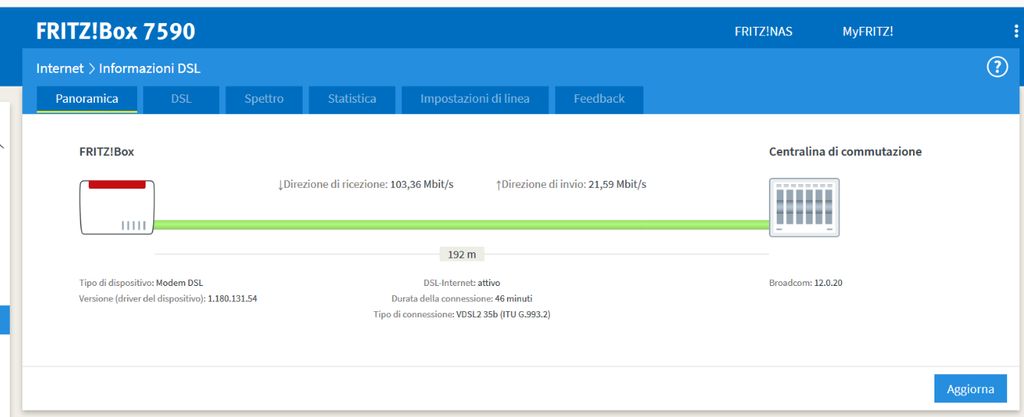Select connection duration 46 minuti
This screenshot has height=417, width=1024.
[x=513, y=299]
